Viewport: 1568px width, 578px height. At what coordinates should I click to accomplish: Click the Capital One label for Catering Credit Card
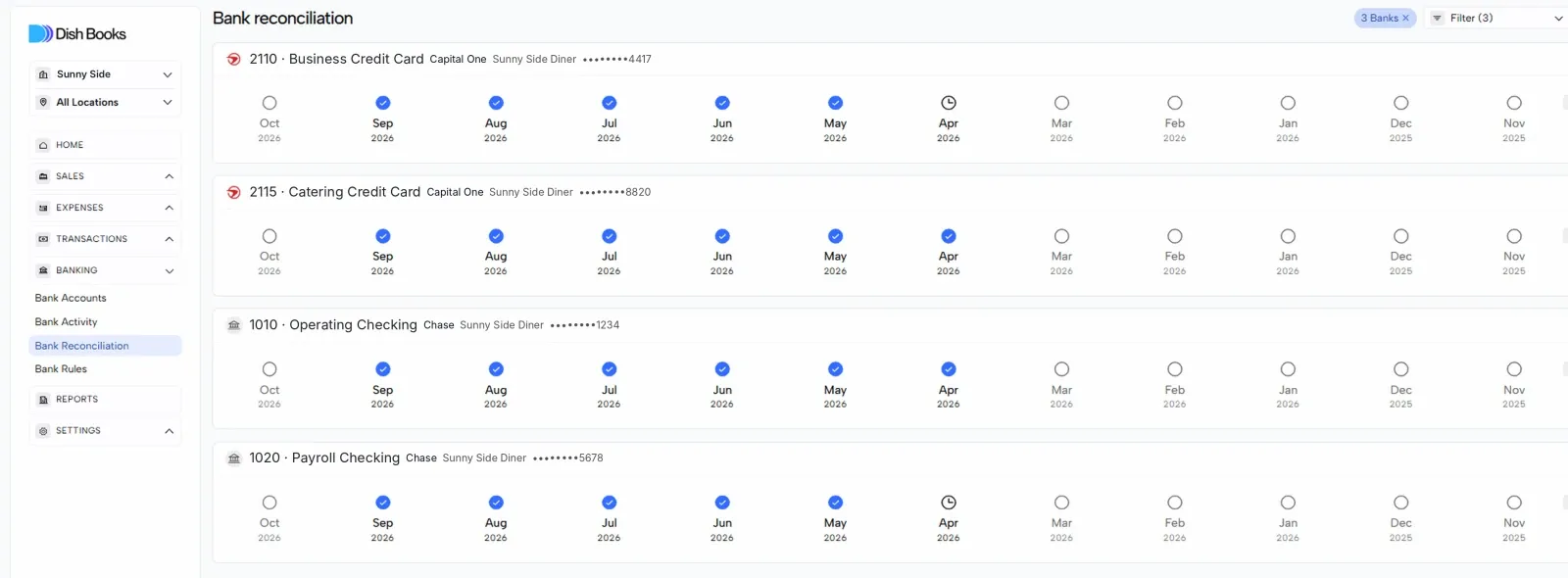(455, 193)
